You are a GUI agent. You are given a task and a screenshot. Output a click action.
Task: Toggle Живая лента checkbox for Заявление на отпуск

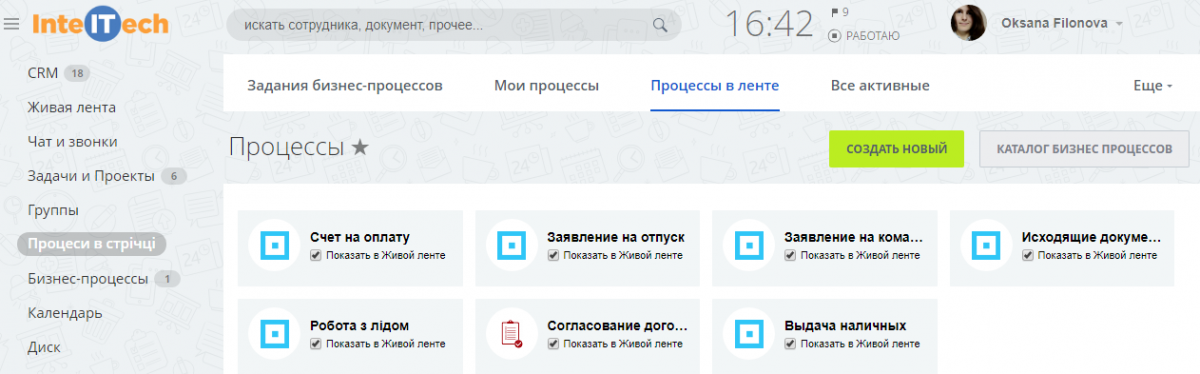(554, 256)
